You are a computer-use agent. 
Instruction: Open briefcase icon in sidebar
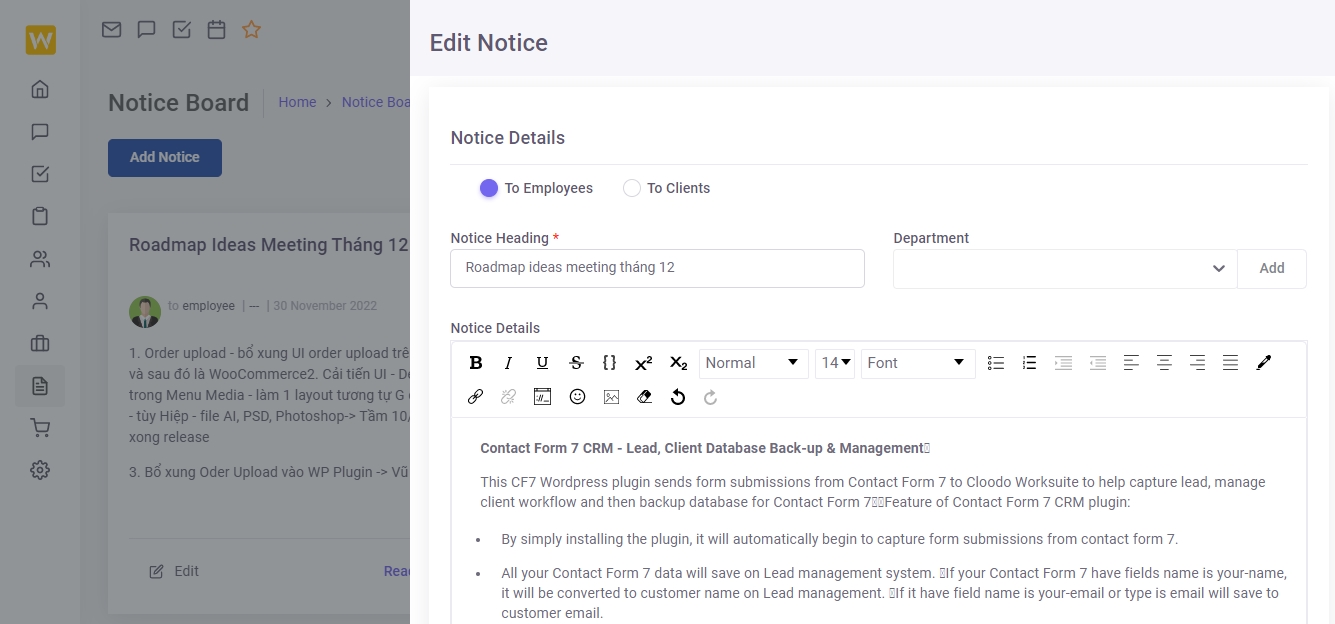(40, 344)
